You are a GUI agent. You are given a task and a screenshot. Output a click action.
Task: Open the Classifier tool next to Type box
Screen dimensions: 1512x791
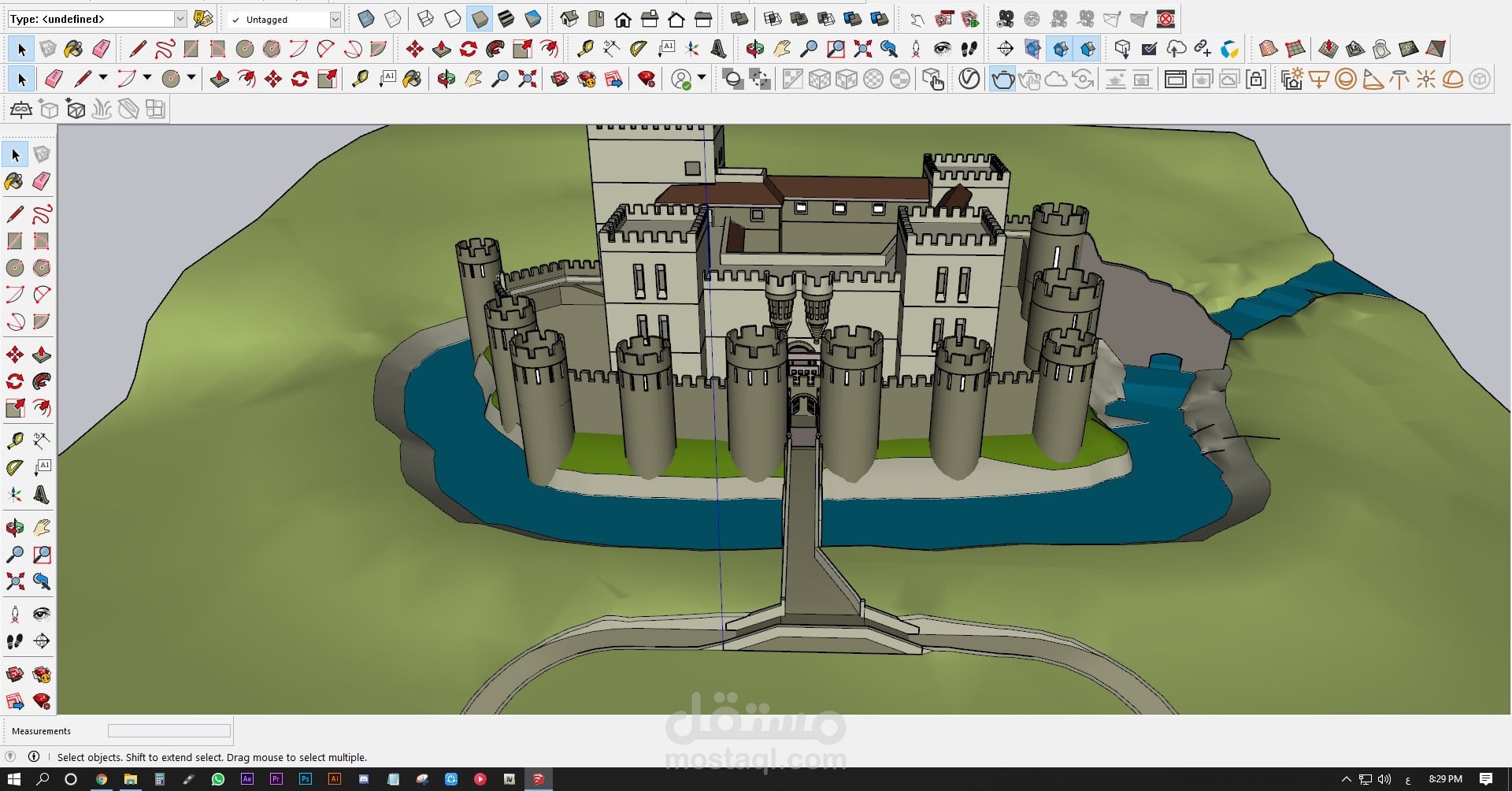click(x=203, y=19)
